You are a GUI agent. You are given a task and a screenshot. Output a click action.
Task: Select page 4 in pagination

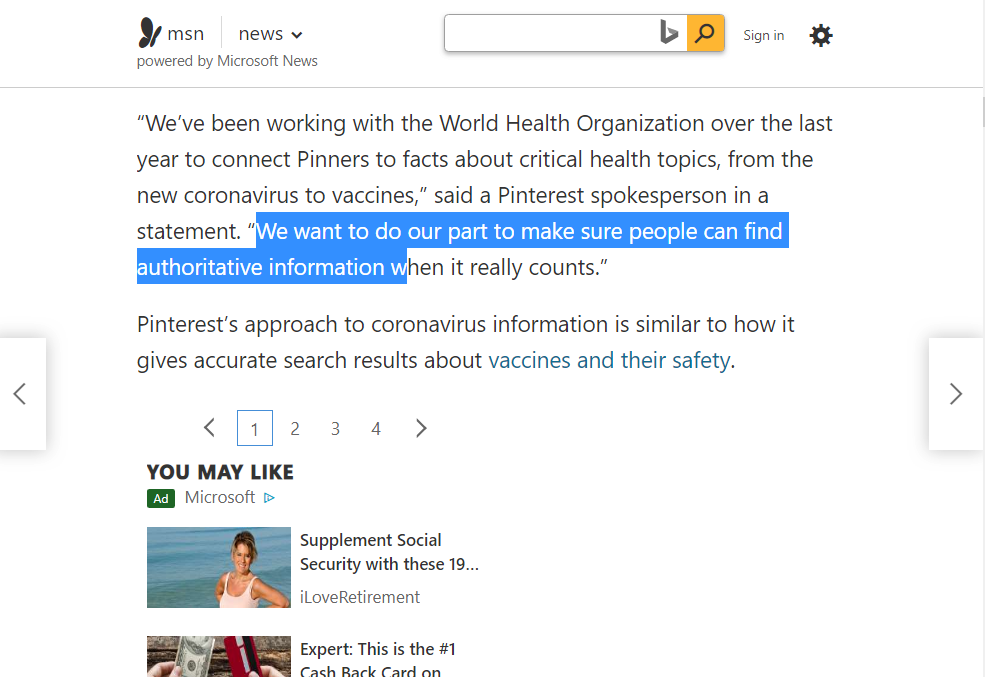pos(376,429)
